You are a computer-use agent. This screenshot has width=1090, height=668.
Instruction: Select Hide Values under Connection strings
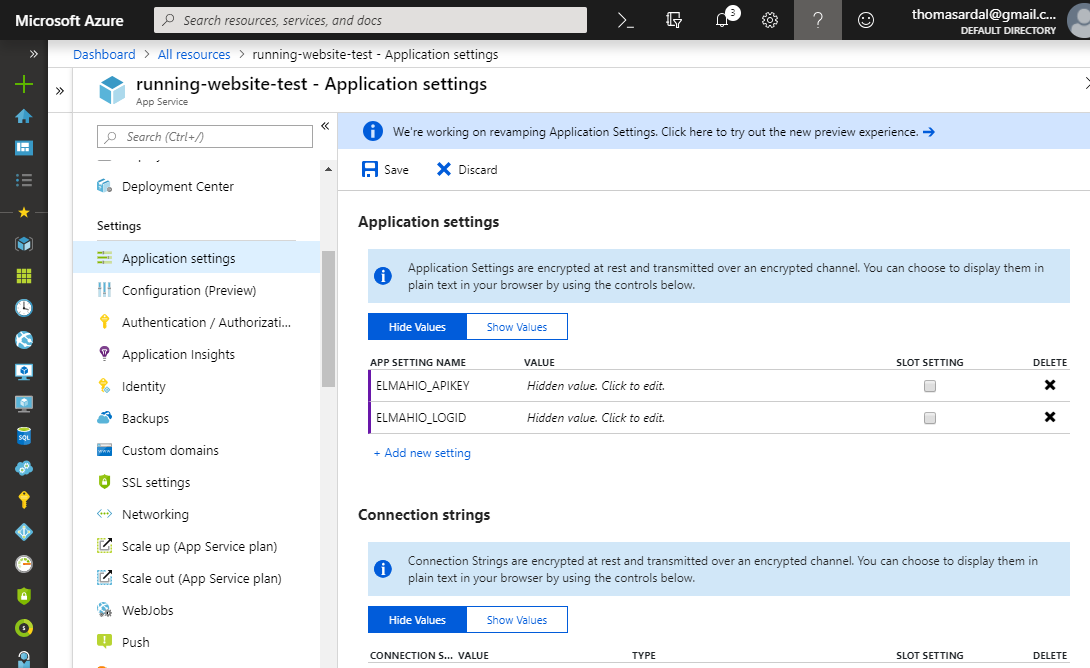coord(417,620)
